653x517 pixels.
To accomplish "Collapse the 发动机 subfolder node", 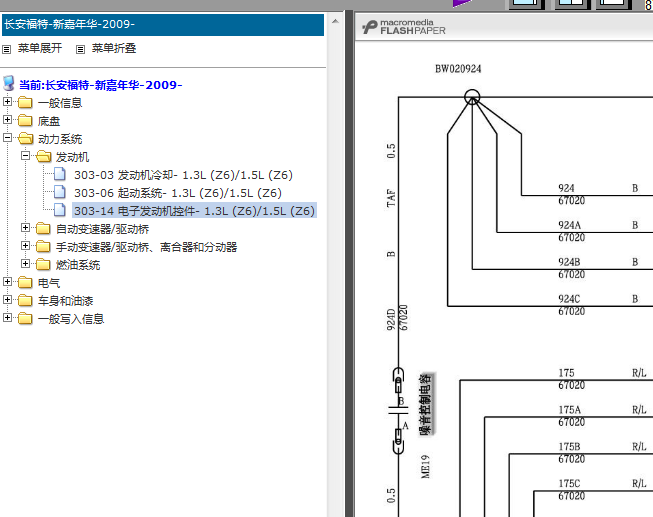I will pyautogui.click(x=25, y=155).
